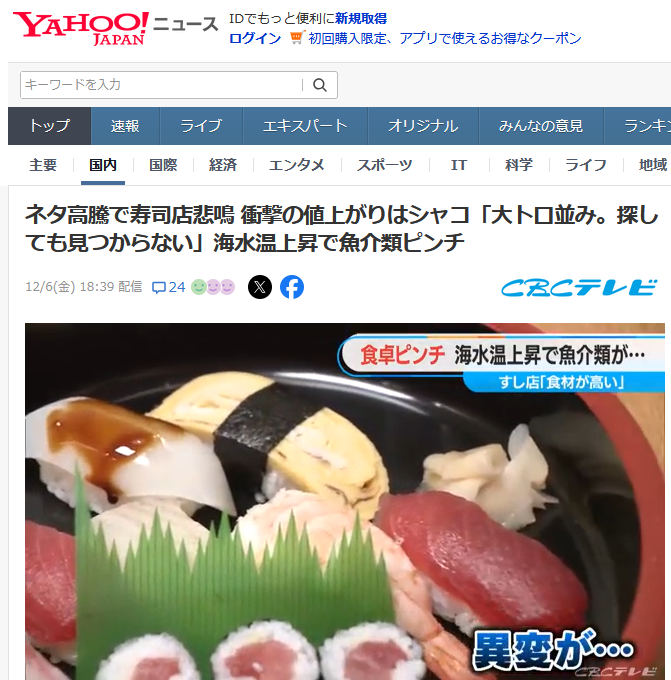Click the Yahoo! JAPAN logo
This screenshot has height=680, width=671.
(81, 29)
